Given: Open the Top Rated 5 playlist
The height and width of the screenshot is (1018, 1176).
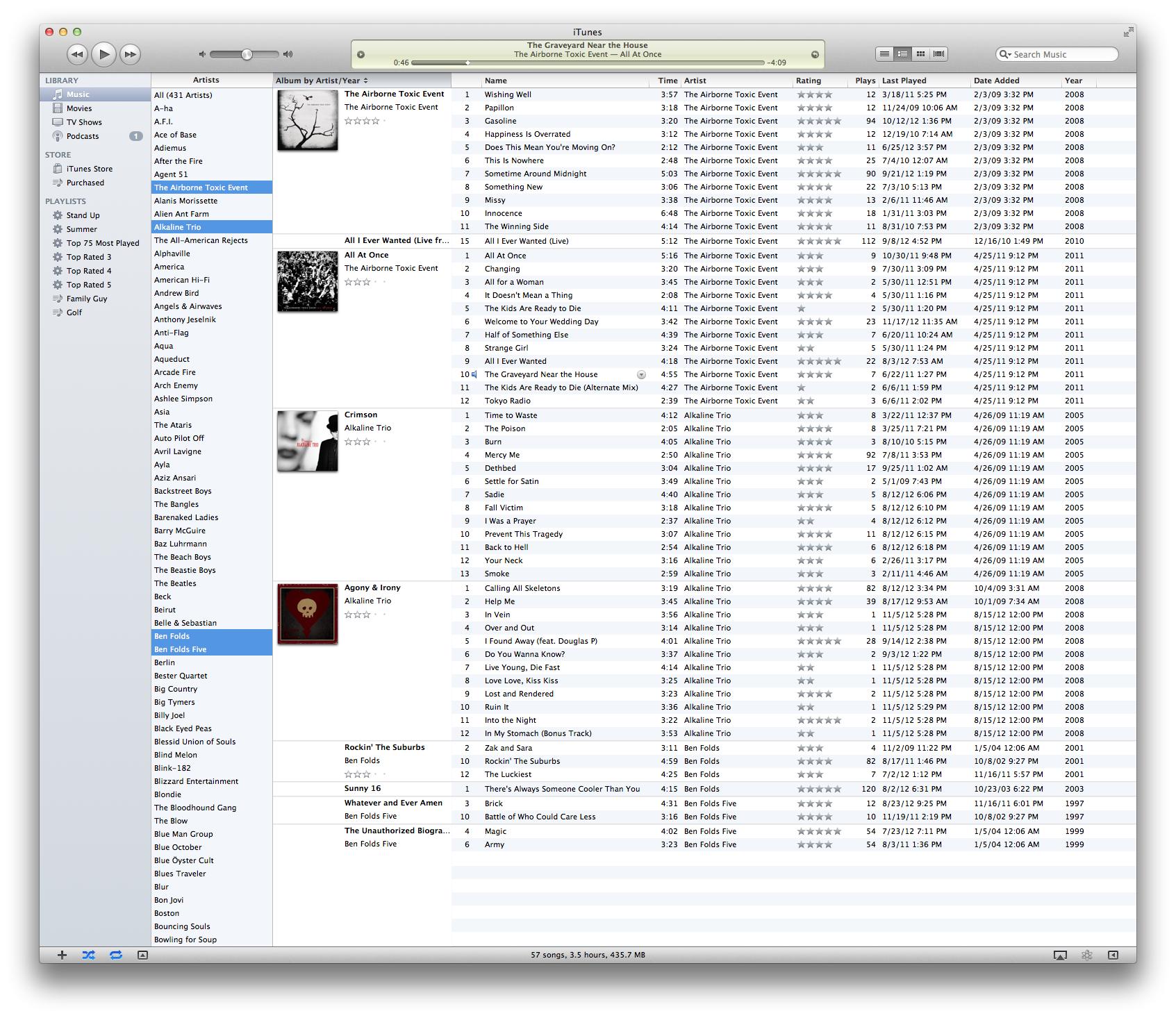Looking at the screenshot, I should pyautogui.click(x=95, y=285).
